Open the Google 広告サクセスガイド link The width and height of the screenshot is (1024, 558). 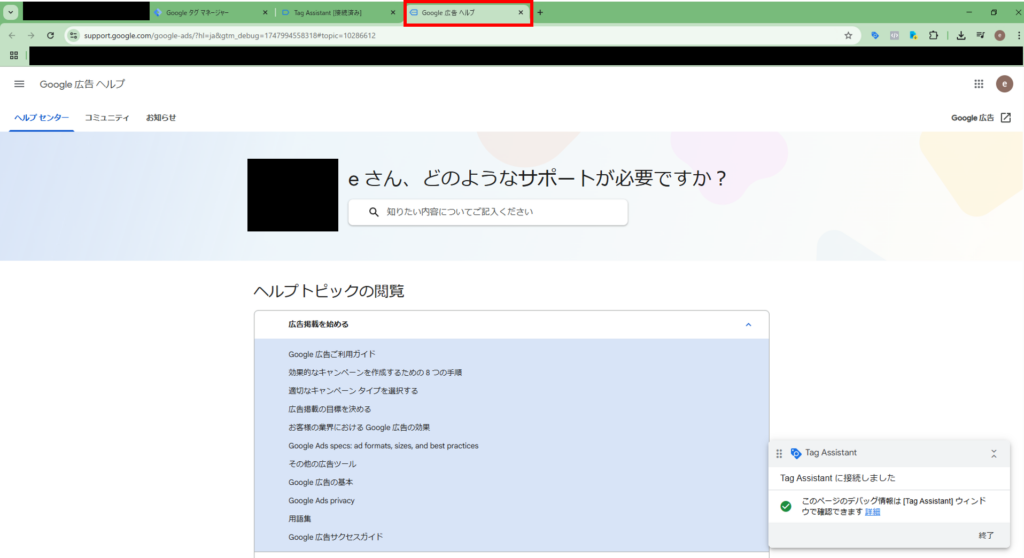[x=336, y=537]
